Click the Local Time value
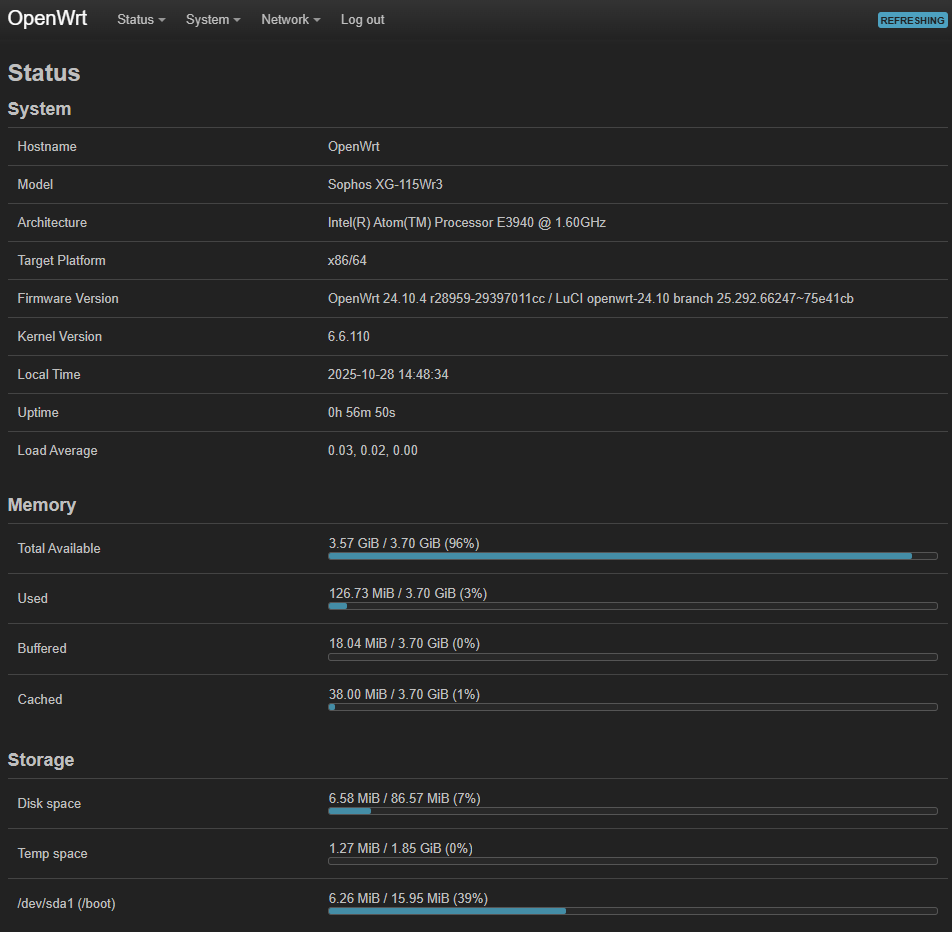Screen dimensions: 952x932 click(388, 374)
